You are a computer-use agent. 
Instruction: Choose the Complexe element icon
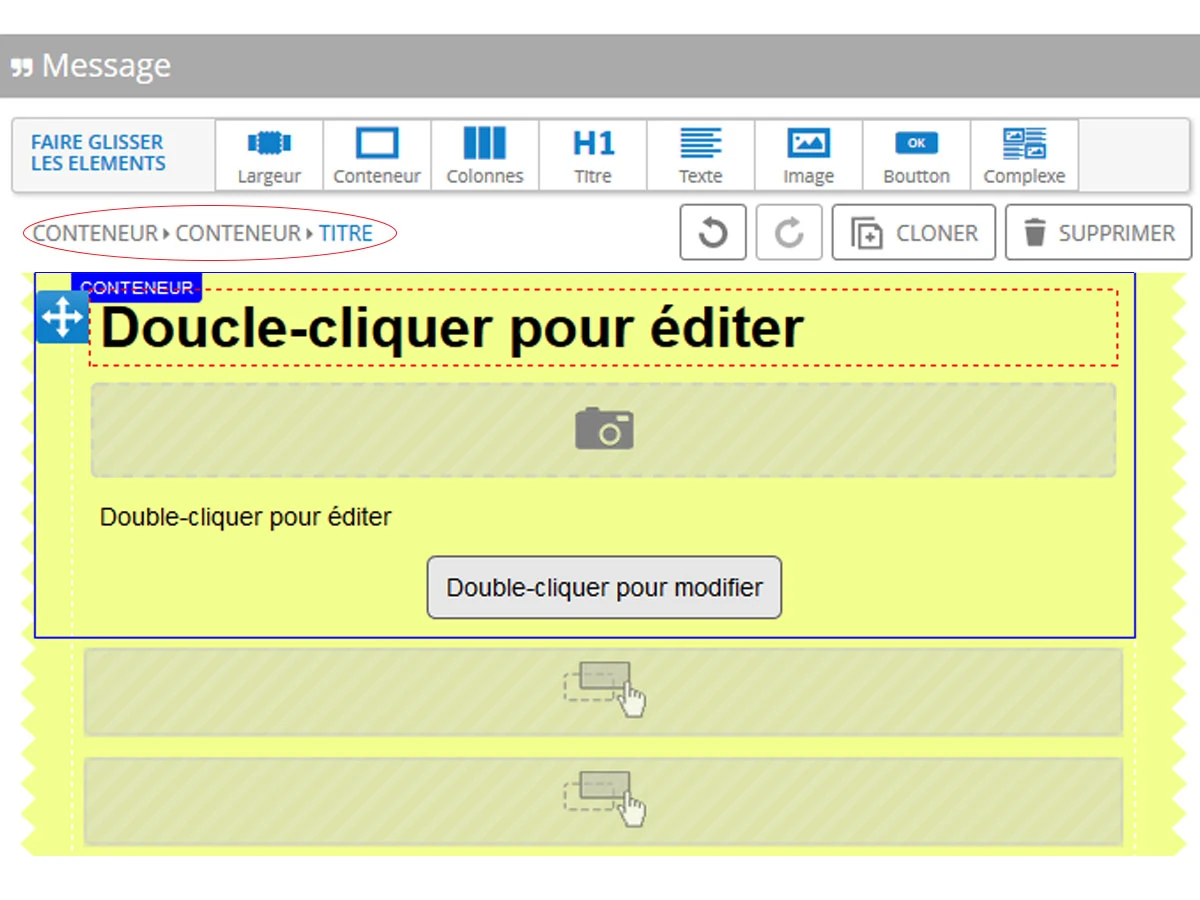(x=1024, y=155)
